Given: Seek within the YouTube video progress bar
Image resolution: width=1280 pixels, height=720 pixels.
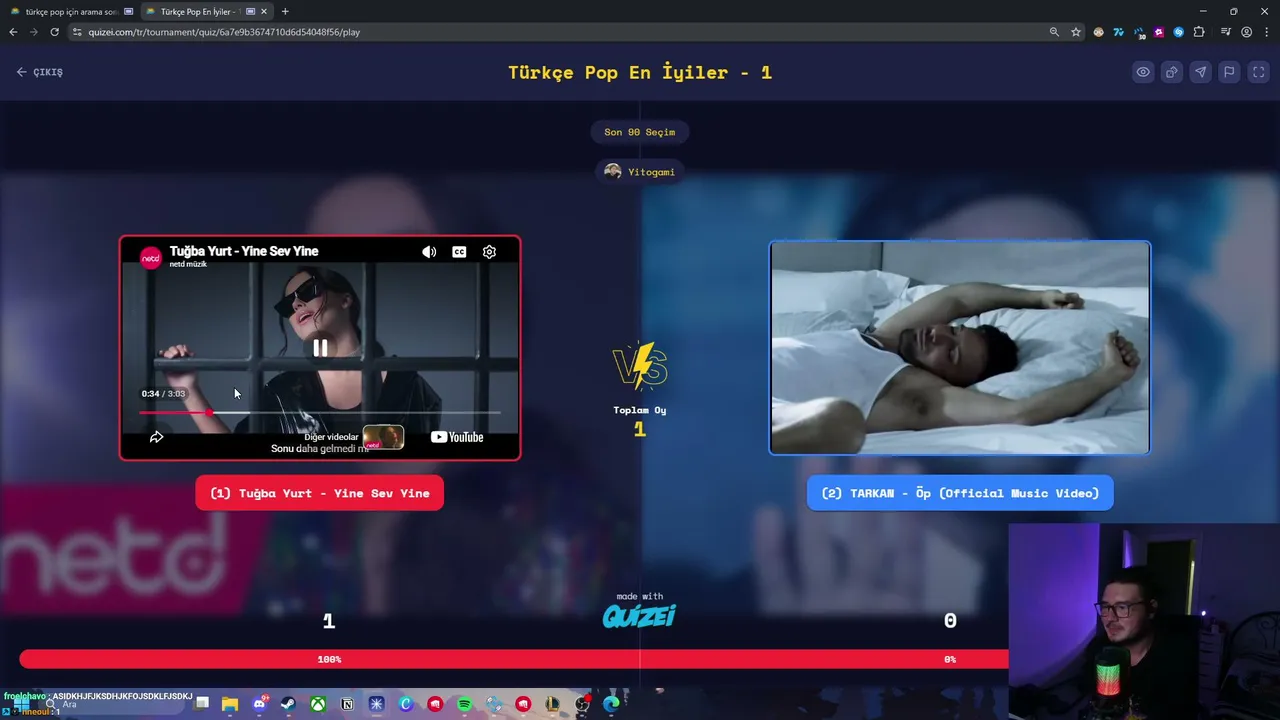Looking at the screenshot, I should coord(320,412).
